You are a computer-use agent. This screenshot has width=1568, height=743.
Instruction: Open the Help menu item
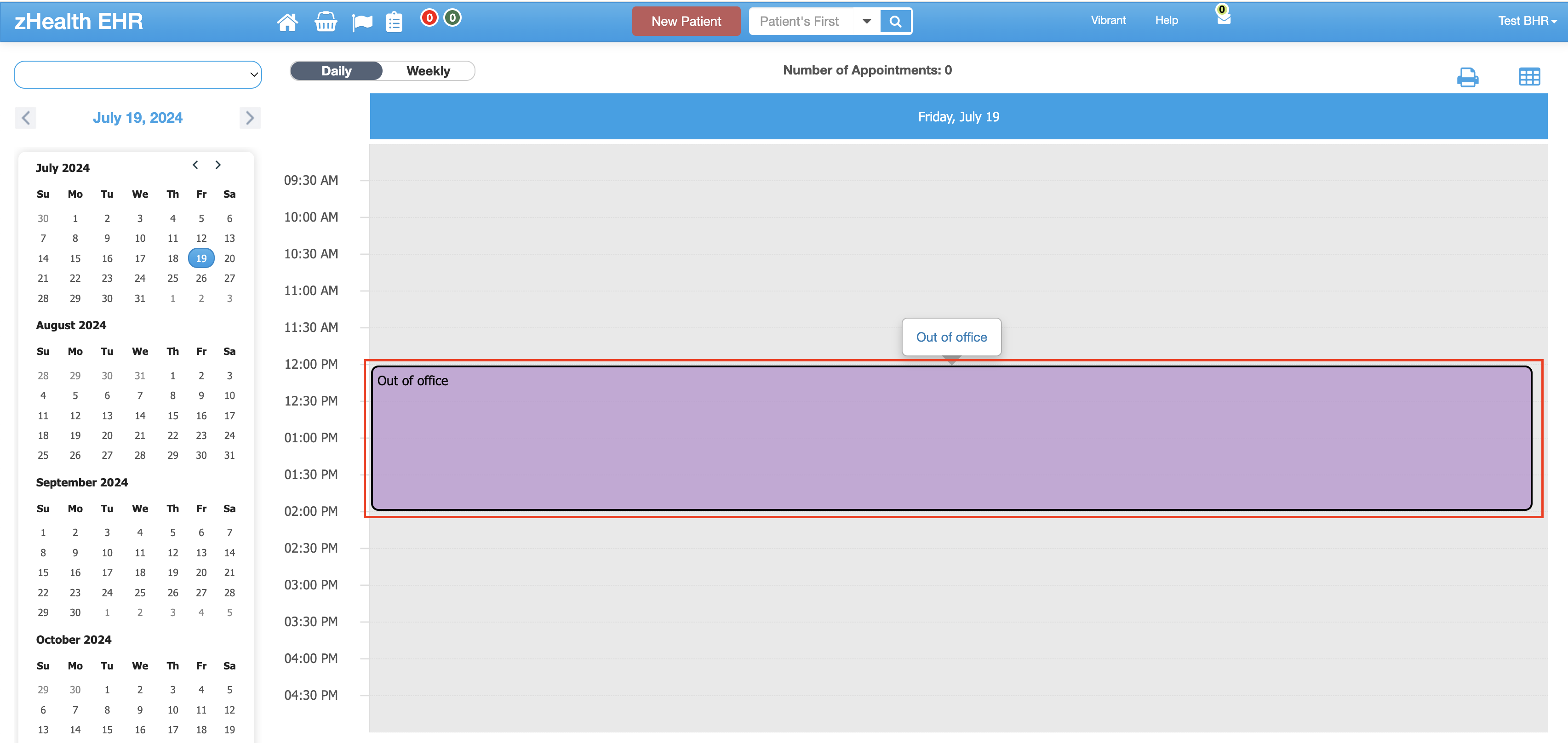1166,20
